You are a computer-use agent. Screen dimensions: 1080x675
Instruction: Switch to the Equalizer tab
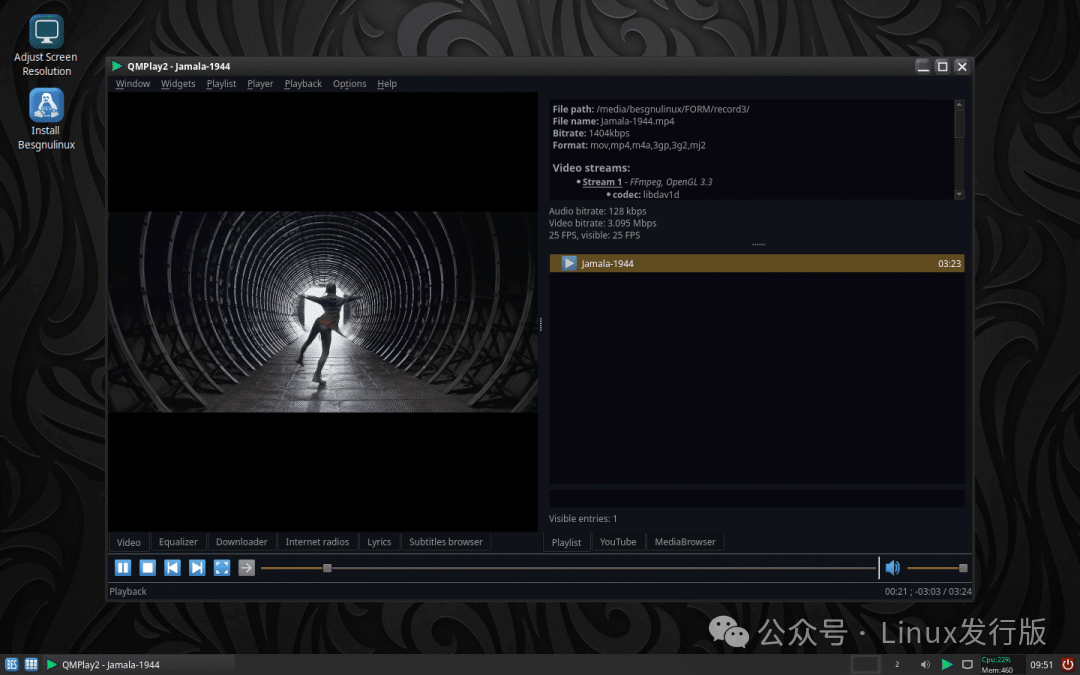(178, 541)
